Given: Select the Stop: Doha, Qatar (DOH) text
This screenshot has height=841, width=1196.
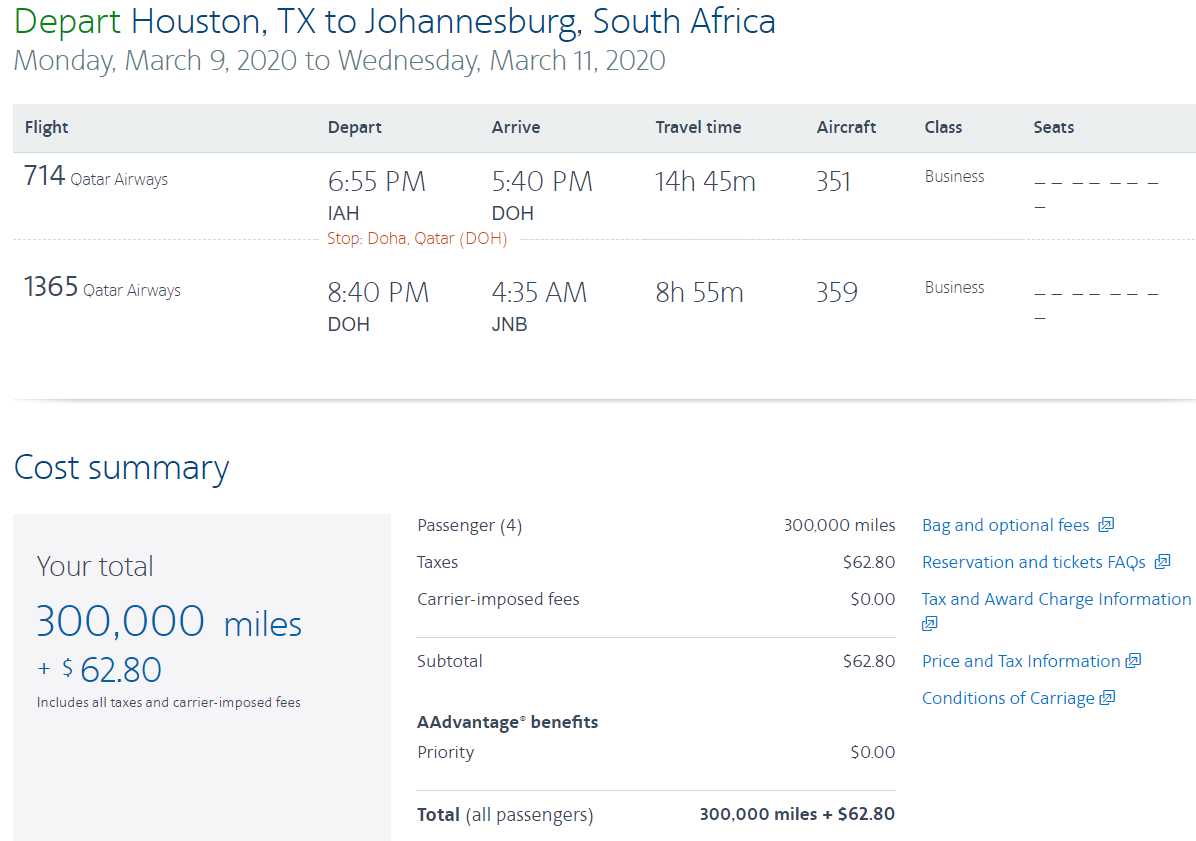Looking at the screenshot, I should (x=417, y=239).
